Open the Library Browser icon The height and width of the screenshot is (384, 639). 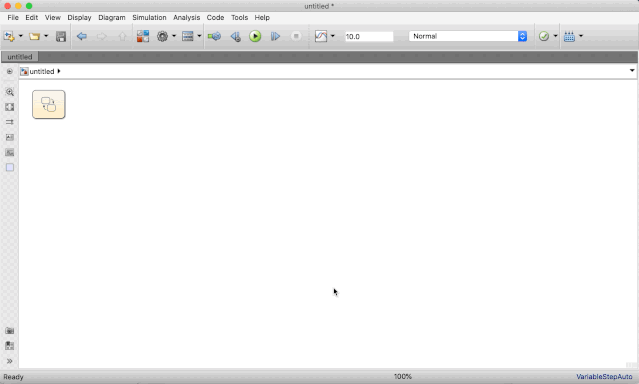click(x=143, y=36)
